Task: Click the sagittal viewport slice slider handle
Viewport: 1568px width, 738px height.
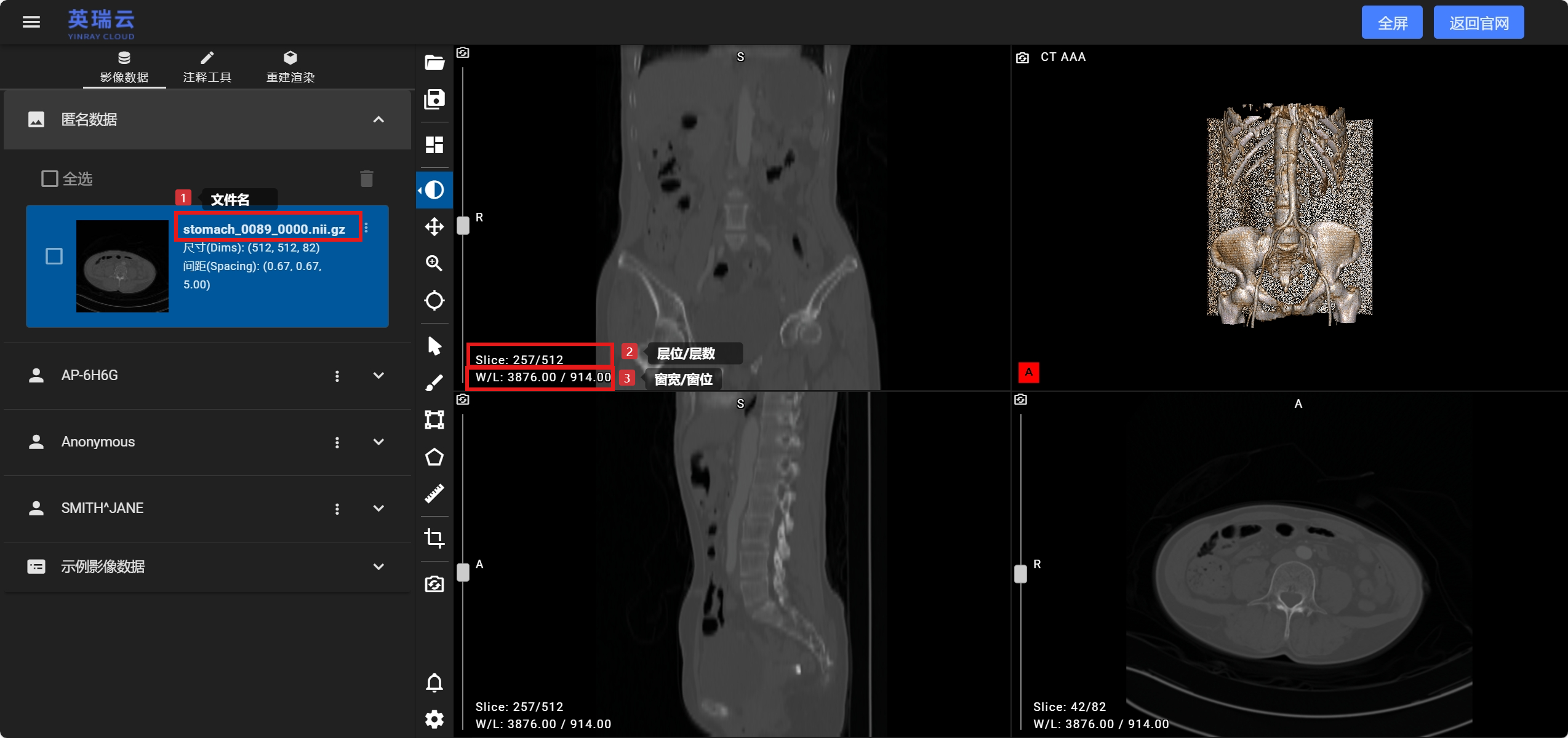Action: tap(463, 572)
